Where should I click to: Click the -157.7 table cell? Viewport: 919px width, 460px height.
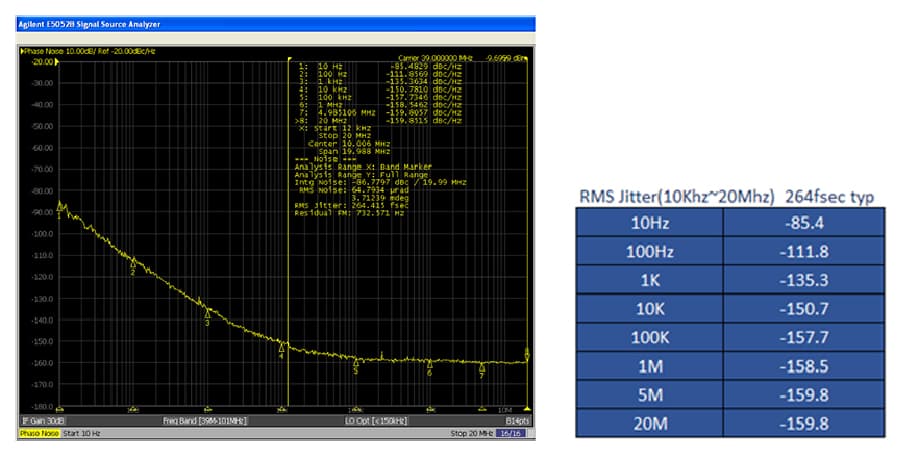pyautogui.click(x=804, y=338)
